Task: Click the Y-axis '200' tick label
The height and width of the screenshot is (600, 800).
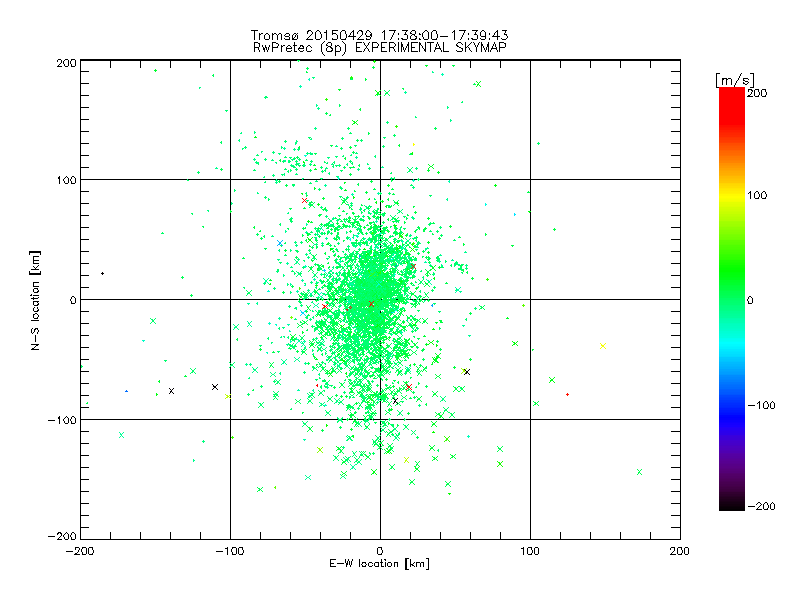Action: click(x=66, y=63)
